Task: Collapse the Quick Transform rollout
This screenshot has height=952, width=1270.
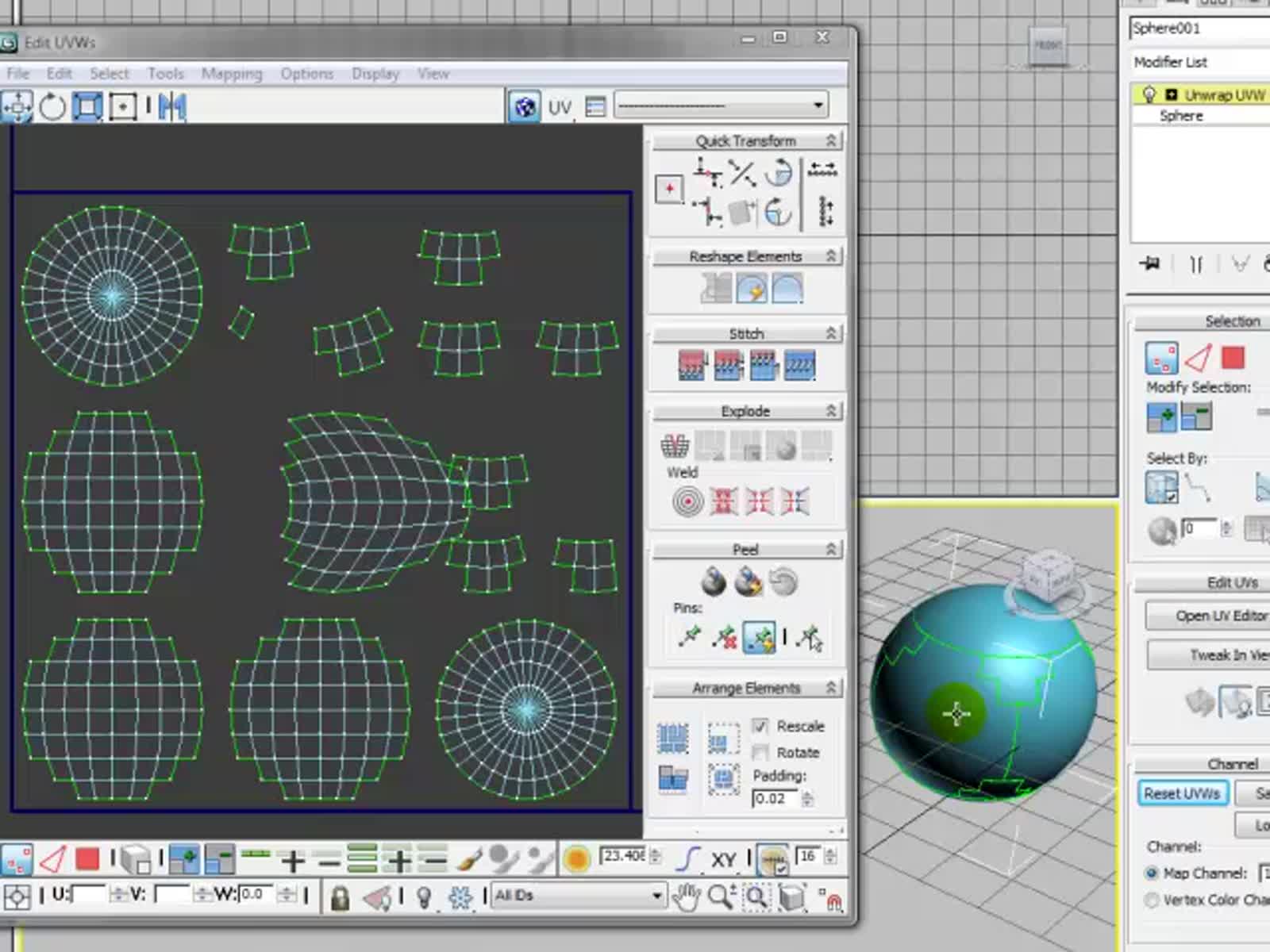Action: coord(831,140)
